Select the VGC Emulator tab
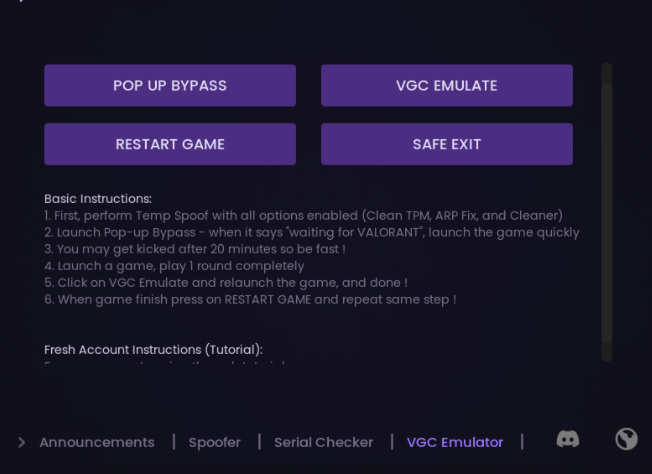652x474 pixels. 455,442
